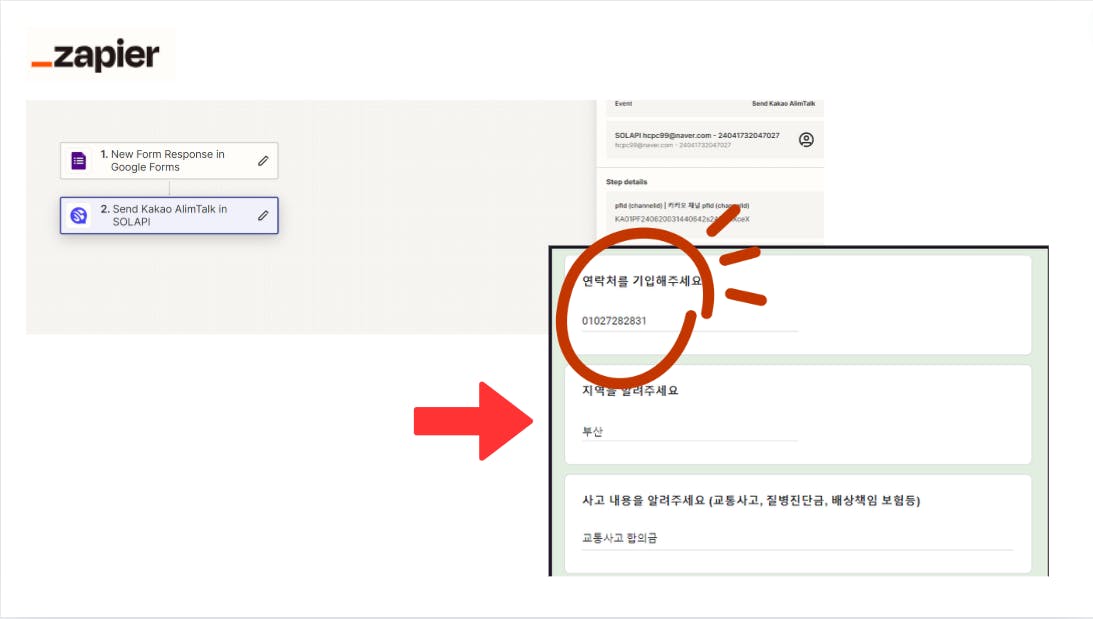Click the Zapier logo

click(x=95, y=55)
